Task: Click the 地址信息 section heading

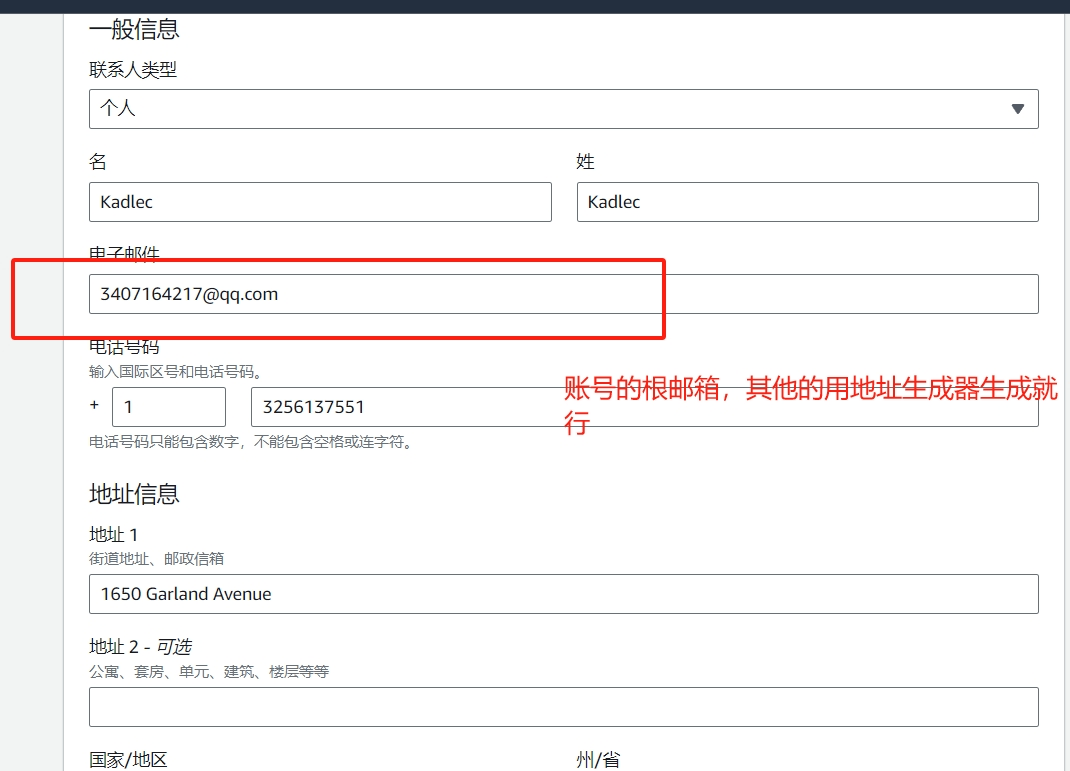Action: (134, 494)
